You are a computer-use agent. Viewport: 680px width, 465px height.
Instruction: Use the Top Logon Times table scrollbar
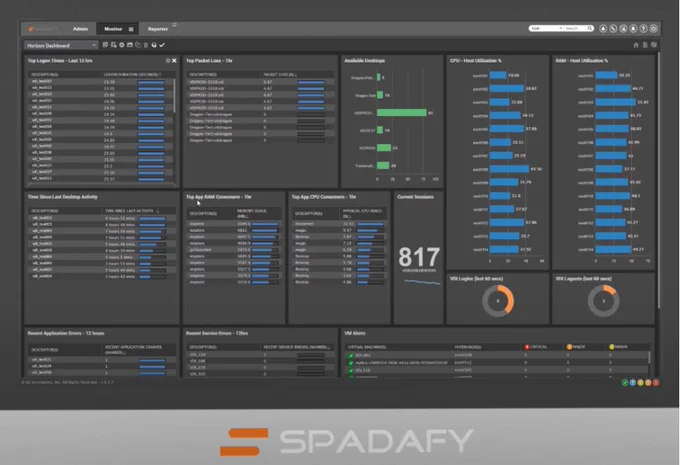coord(174,96)
